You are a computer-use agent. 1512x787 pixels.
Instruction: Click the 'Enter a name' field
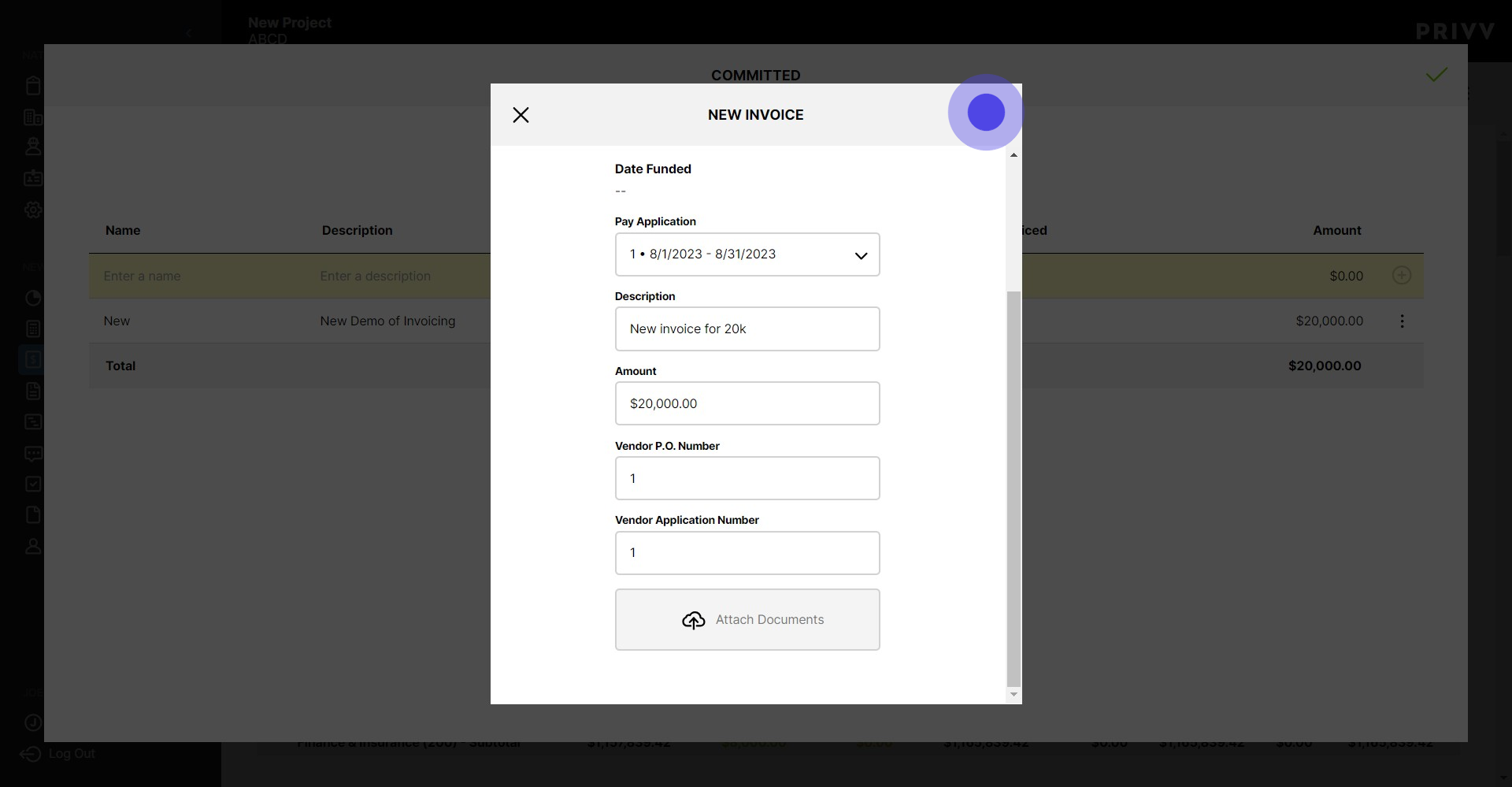142,277
